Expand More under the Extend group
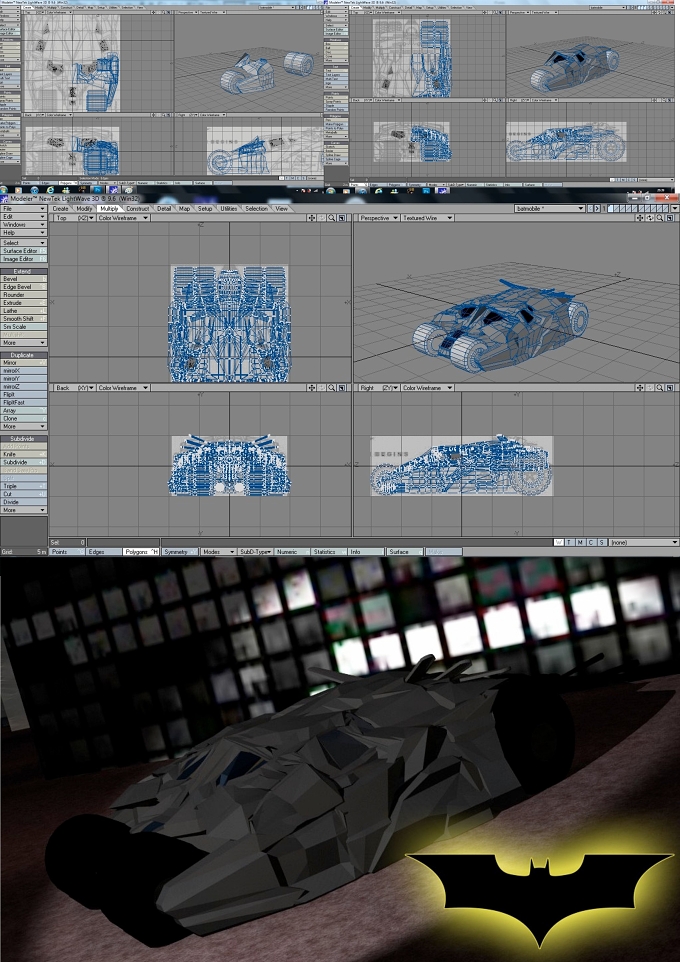680x962 pixels. point(23,343)
